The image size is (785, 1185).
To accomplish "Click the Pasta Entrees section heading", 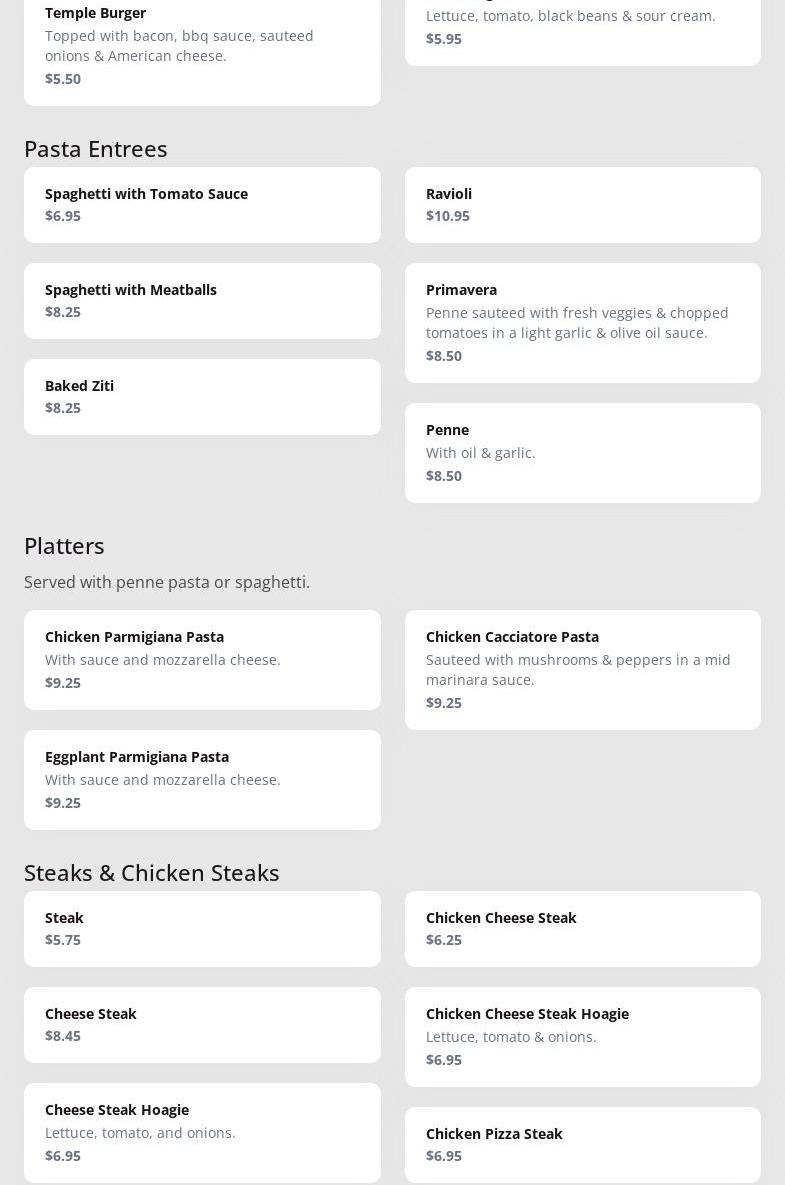I will pyautogui.click(x=96, y=148).
